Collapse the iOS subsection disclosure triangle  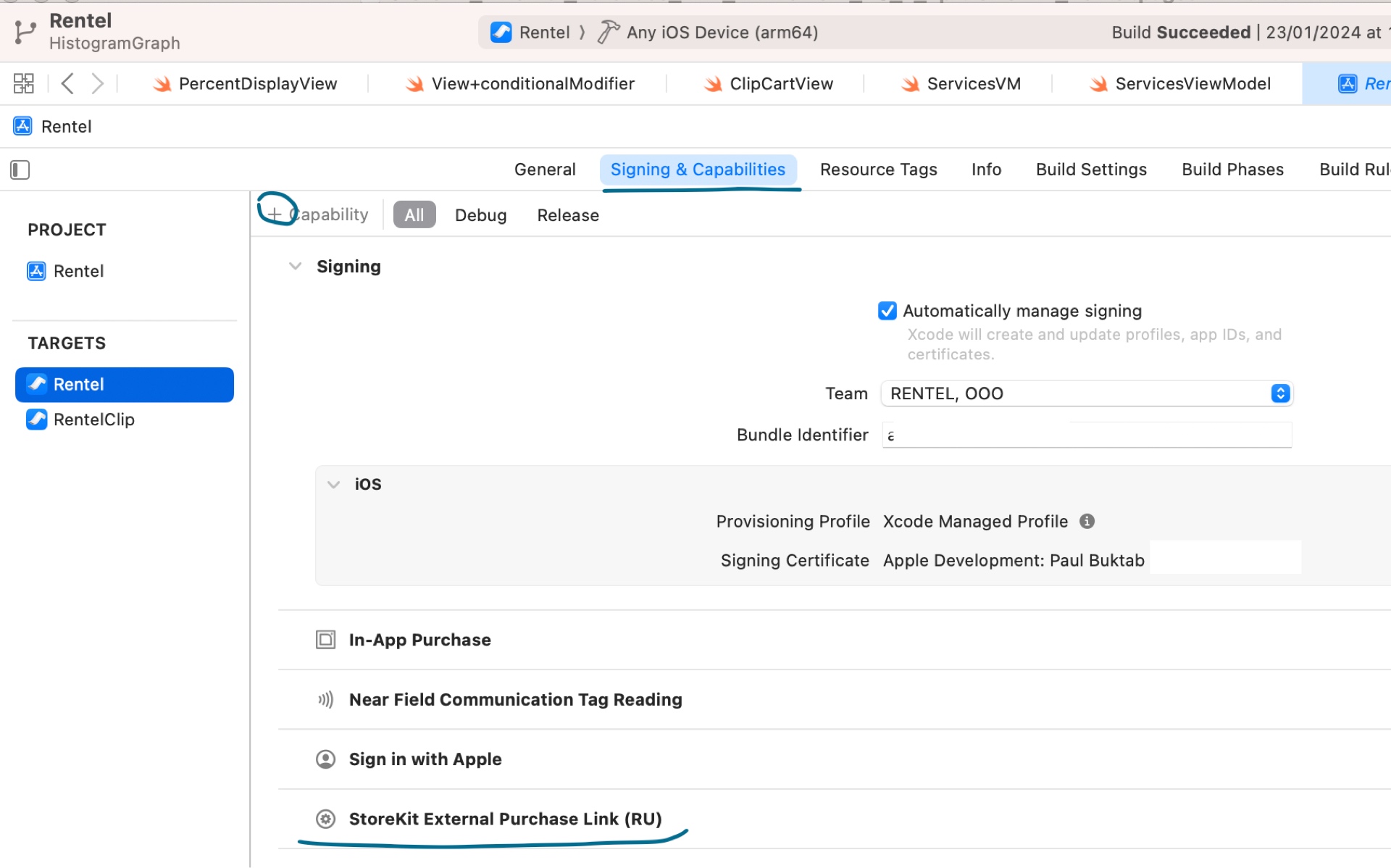point(334,484)
